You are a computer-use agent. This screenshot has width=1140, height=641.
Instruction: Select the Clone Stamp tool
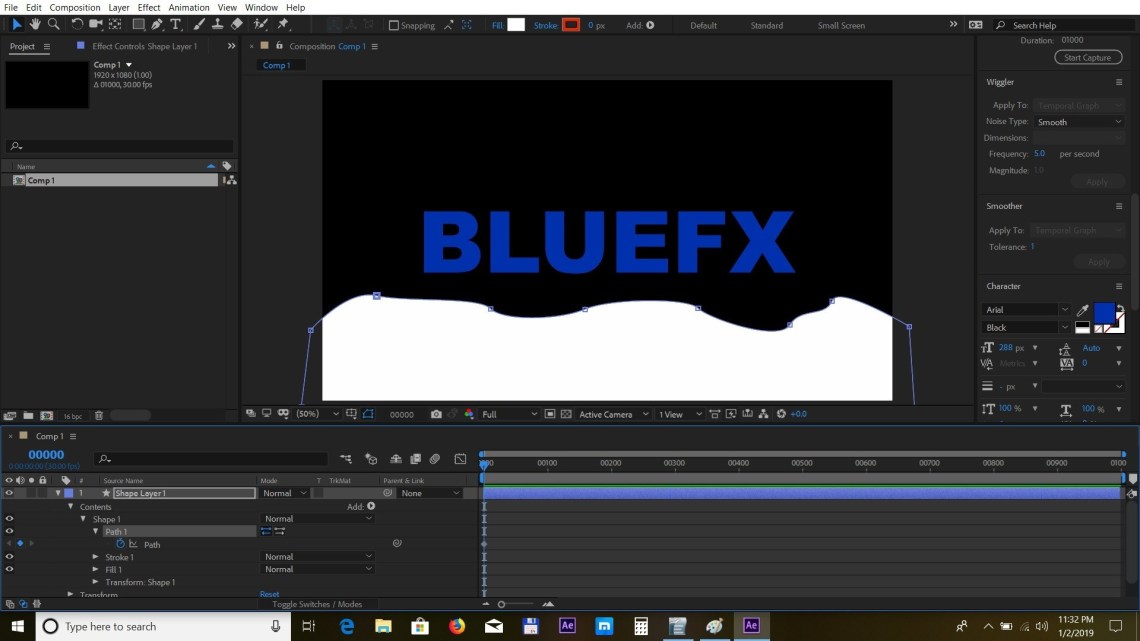[x=217, y=25]
